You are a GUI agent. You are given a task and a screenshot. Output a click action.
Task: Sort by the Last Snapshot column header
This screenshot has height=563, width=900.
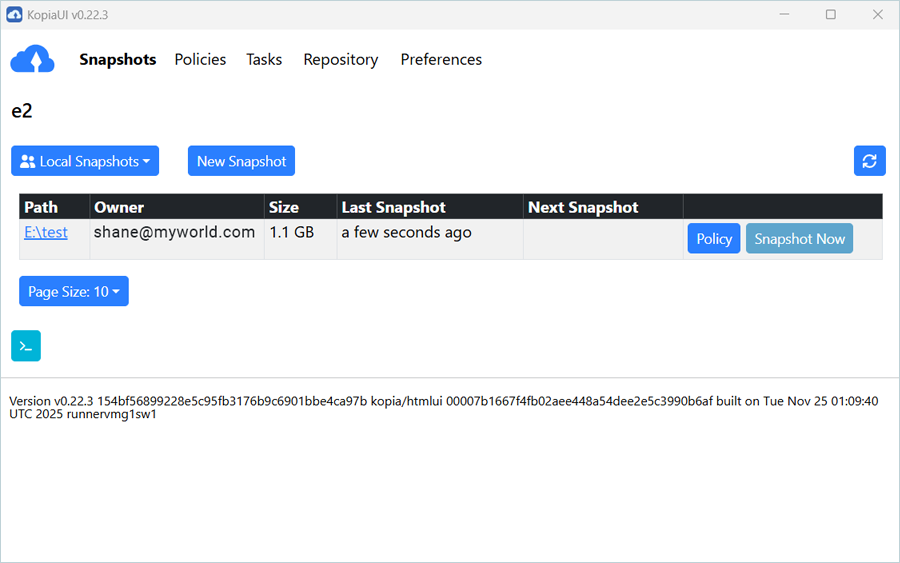click(x=393, y=207)
